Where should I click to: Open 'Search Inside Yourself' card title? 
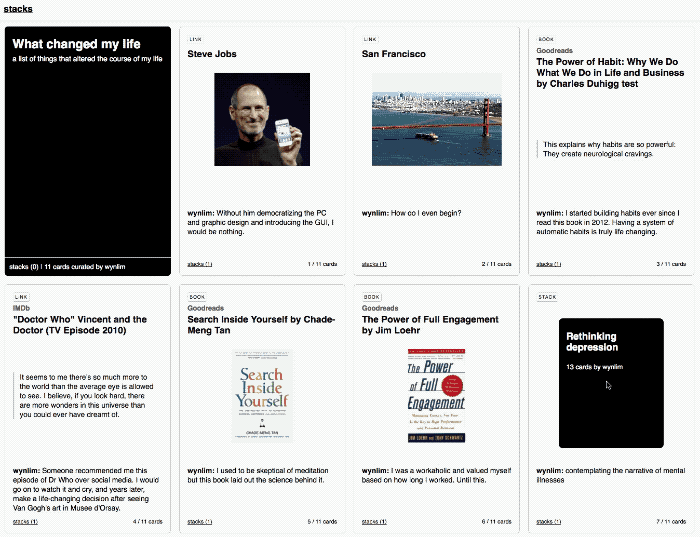tap(261, 325)
